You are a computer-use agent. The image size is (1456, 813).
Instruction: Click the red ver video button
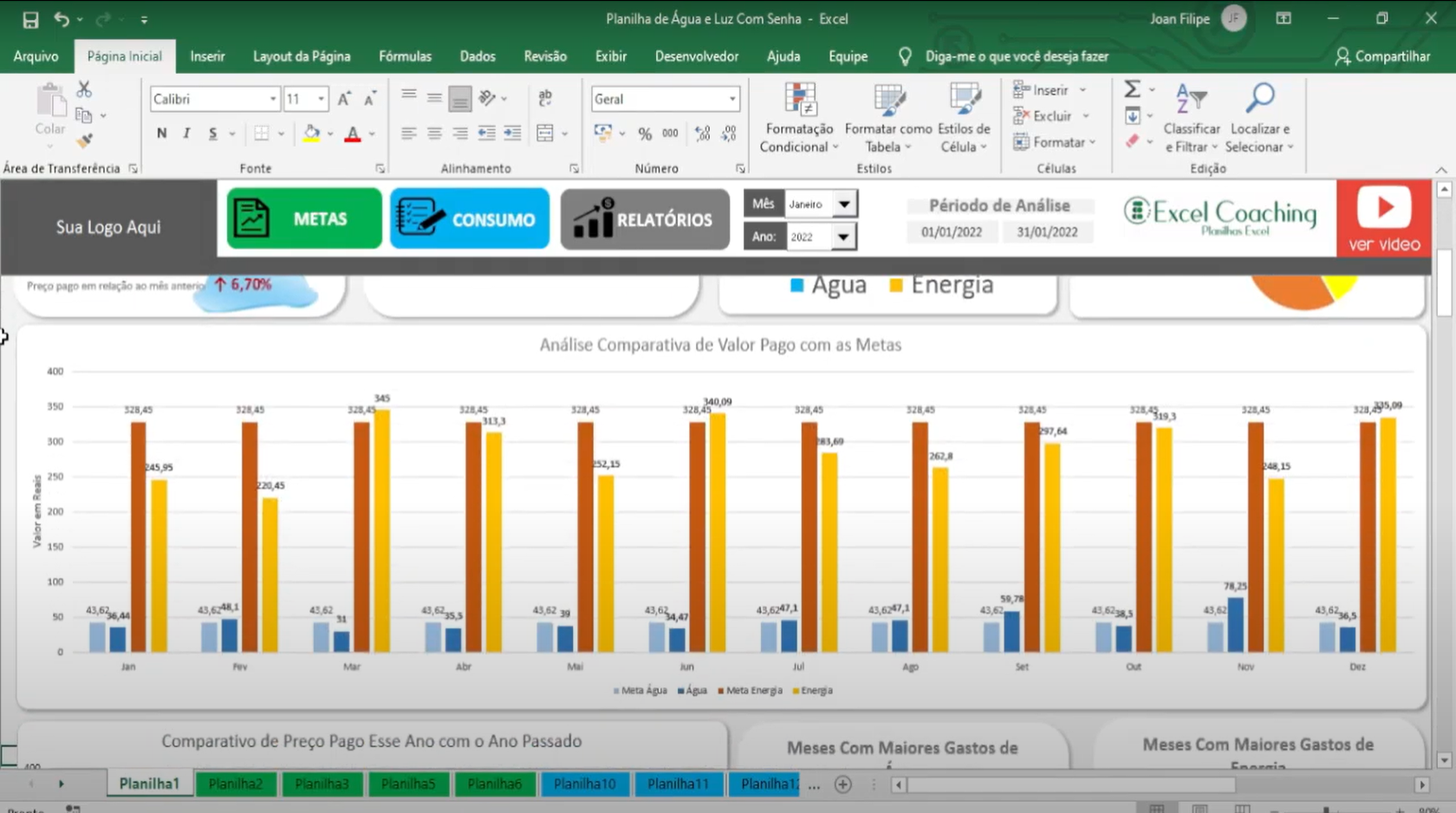click(x=1384, y=218)
